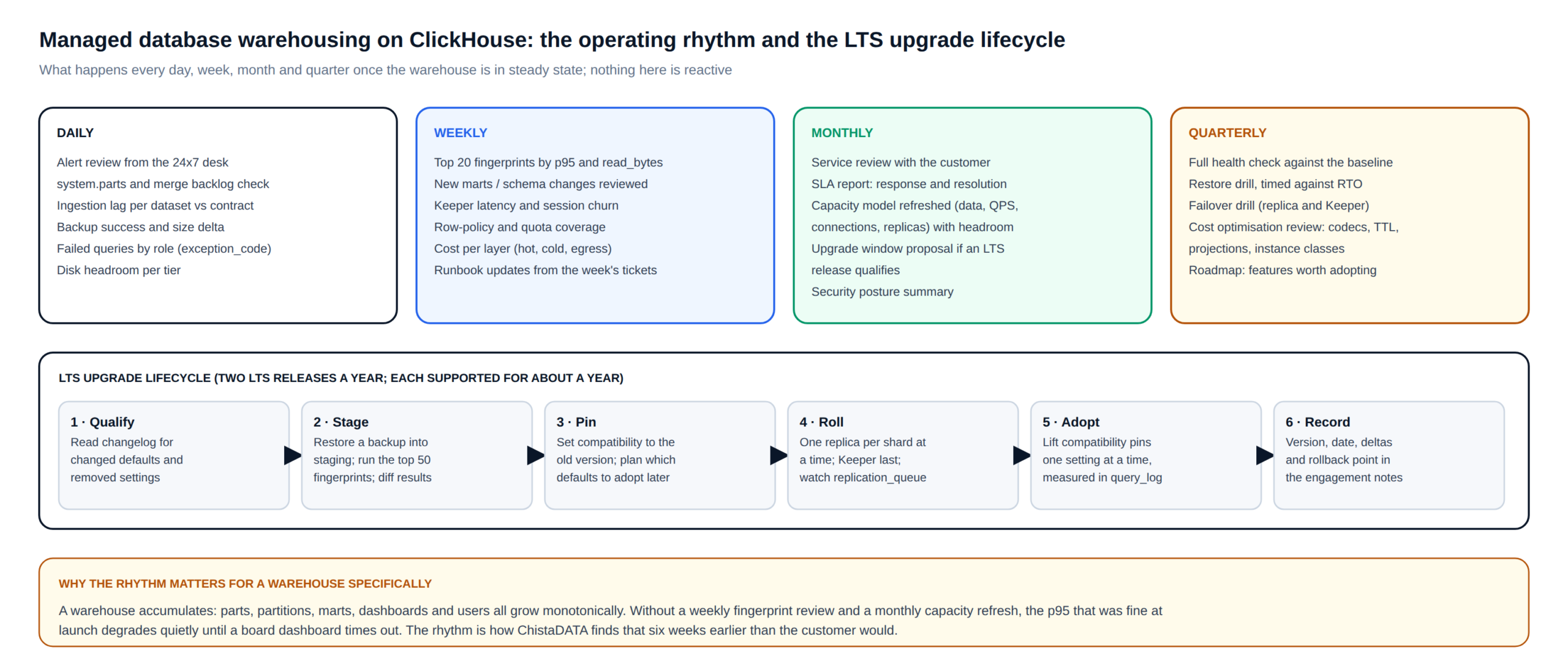Select the '1 · Qualify' step card
1568x666 pixels.
tap(174, 455)
